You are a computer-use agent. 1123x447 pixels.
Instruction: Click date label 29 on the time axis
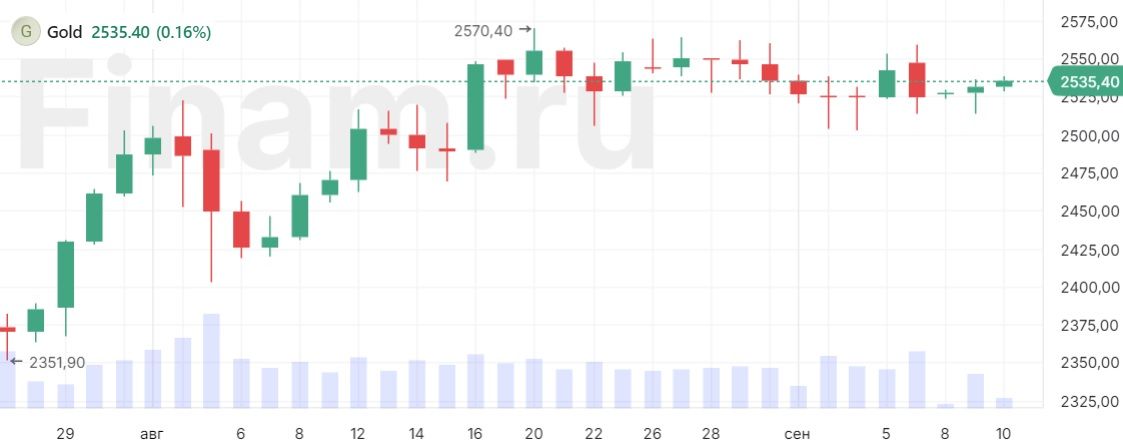click(65, 434)
